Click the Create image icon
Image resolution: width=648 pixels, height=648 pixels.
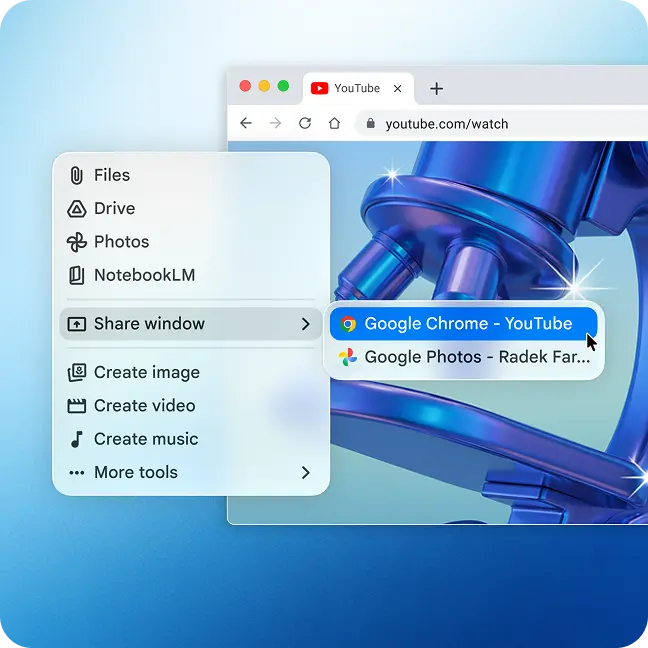click(76, 372)
